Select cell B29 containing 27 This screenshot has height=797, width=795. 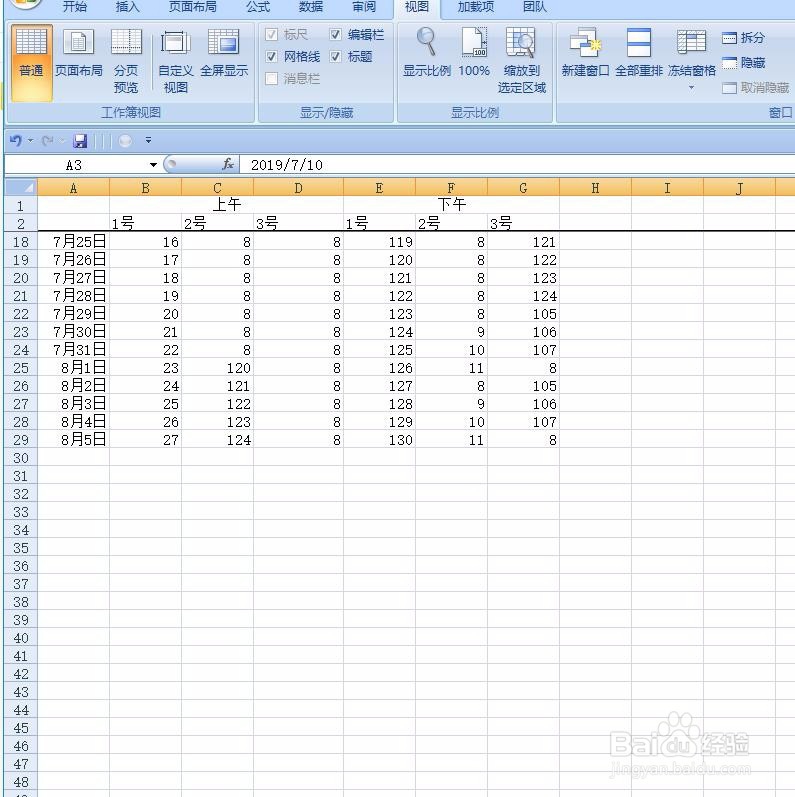pyautogui.click(x=145, y=440)
